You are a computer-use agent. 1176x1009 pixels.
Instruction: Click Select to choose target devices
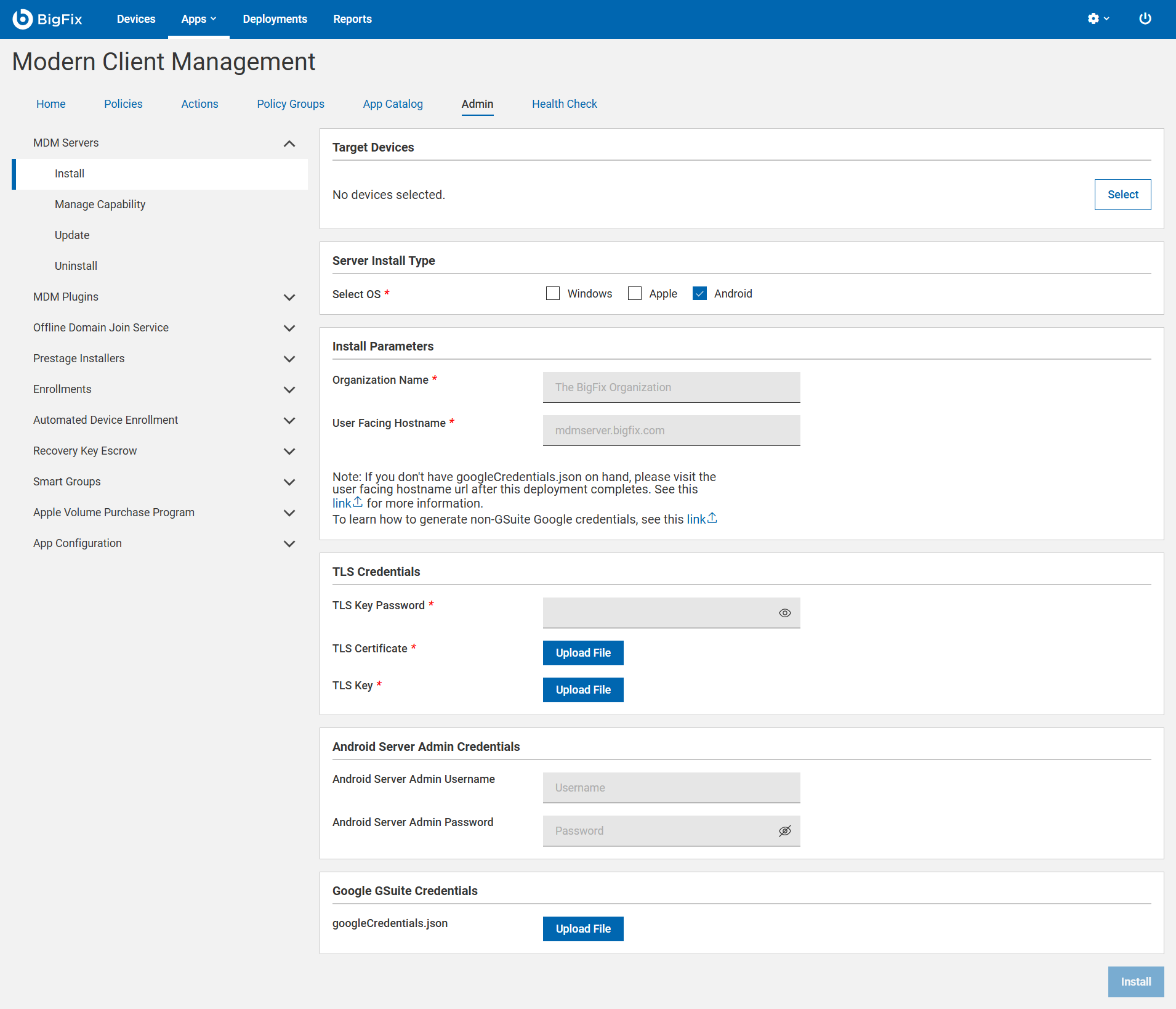(1122, 195)
